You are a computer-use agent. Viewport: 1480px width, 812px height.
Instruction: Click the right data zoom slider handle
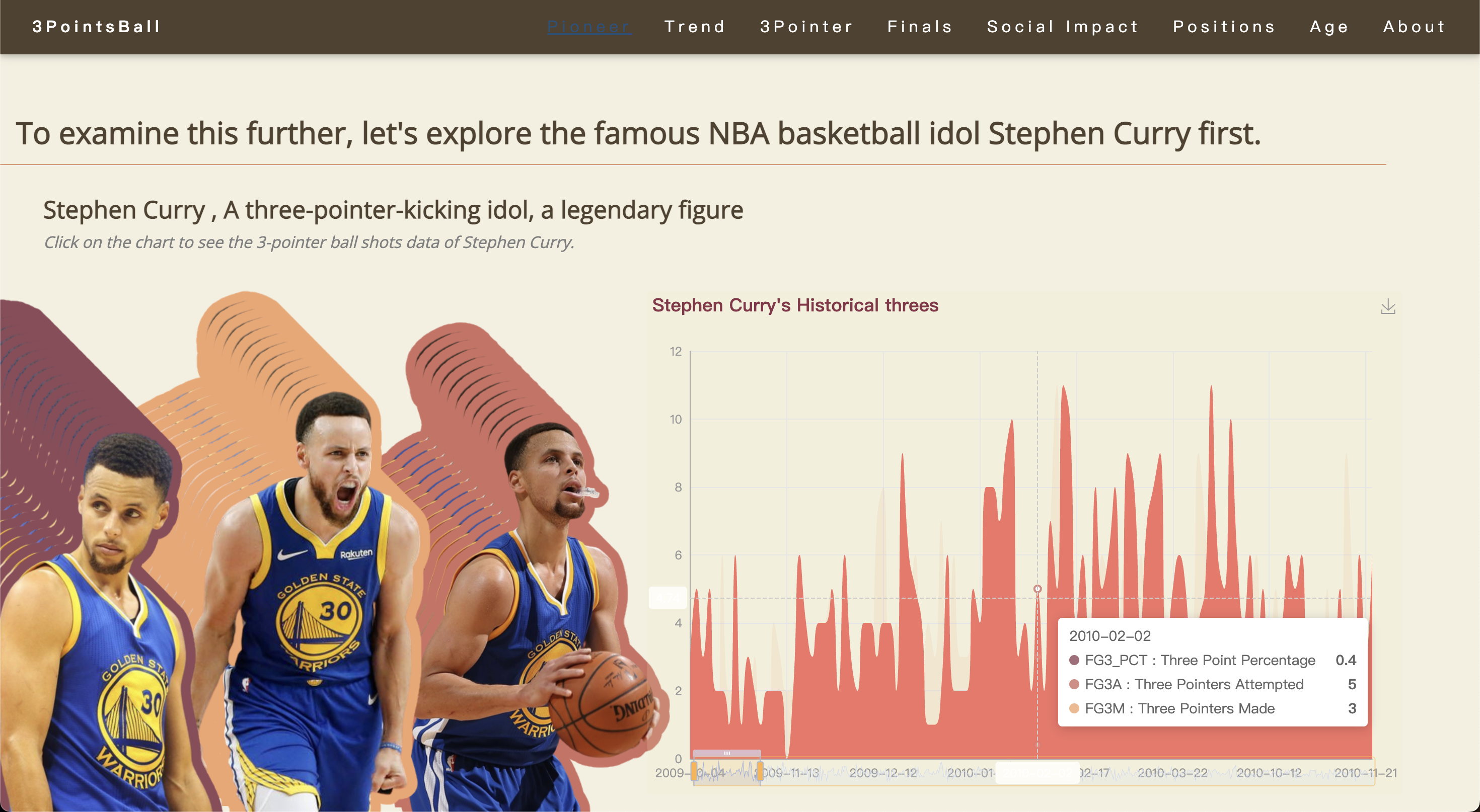click(760, 771)
